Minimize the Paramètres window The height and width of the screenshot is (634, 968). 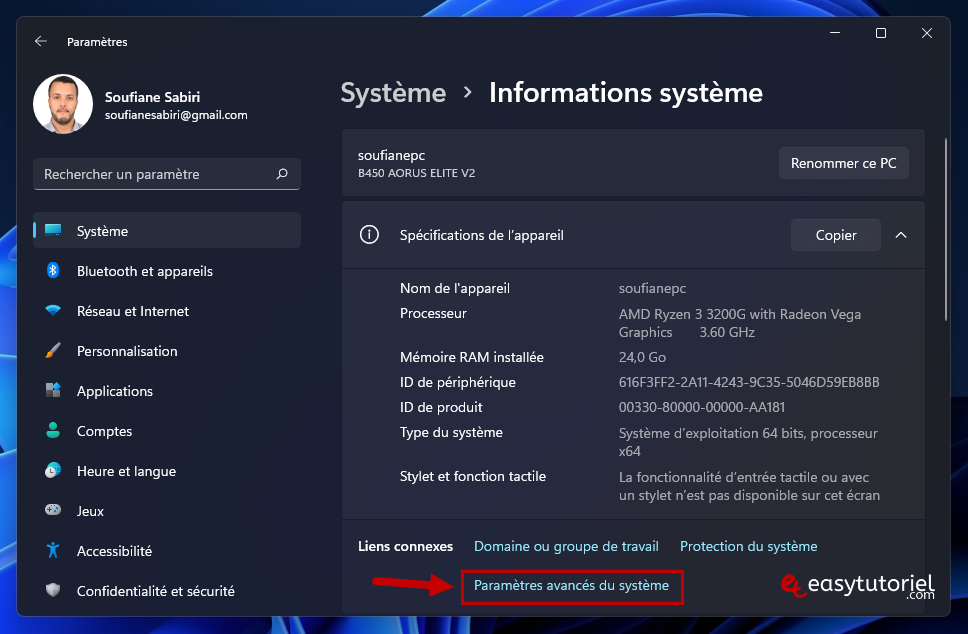[x=835, y=33]
